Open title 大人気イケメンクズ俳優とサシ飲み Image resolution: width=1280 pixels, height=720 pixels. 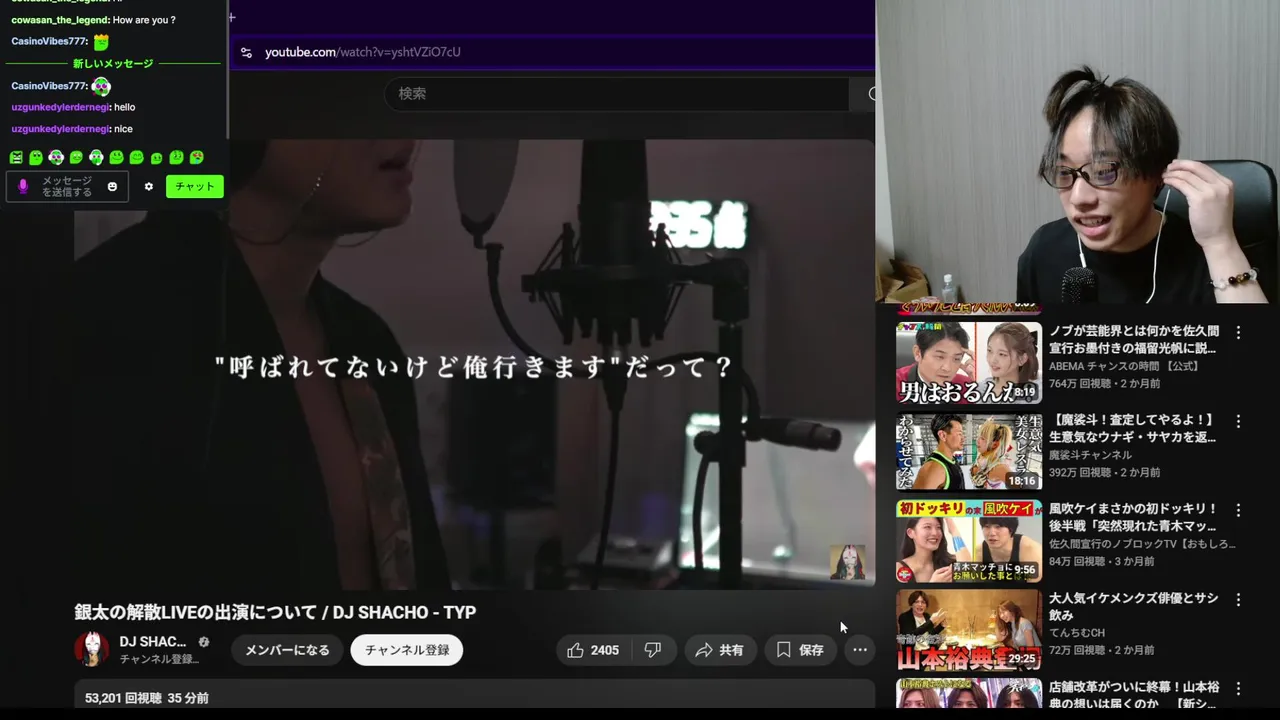[1134, 606]
